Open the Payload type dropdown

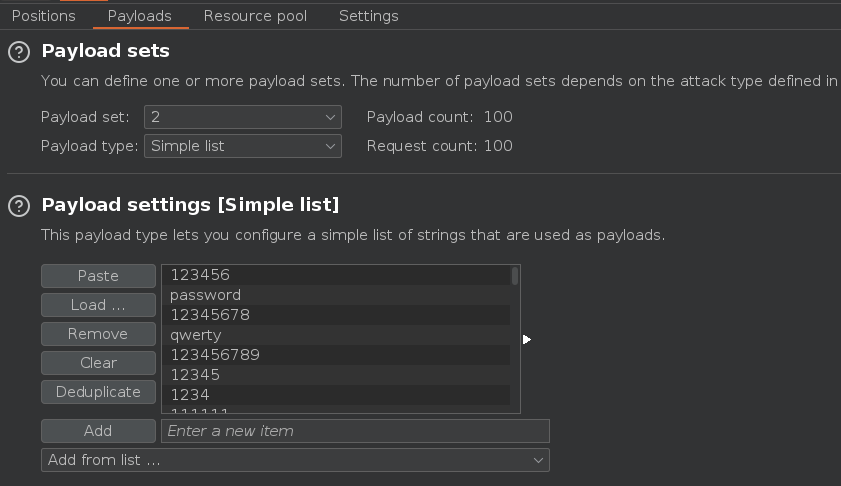pos(243,146)
